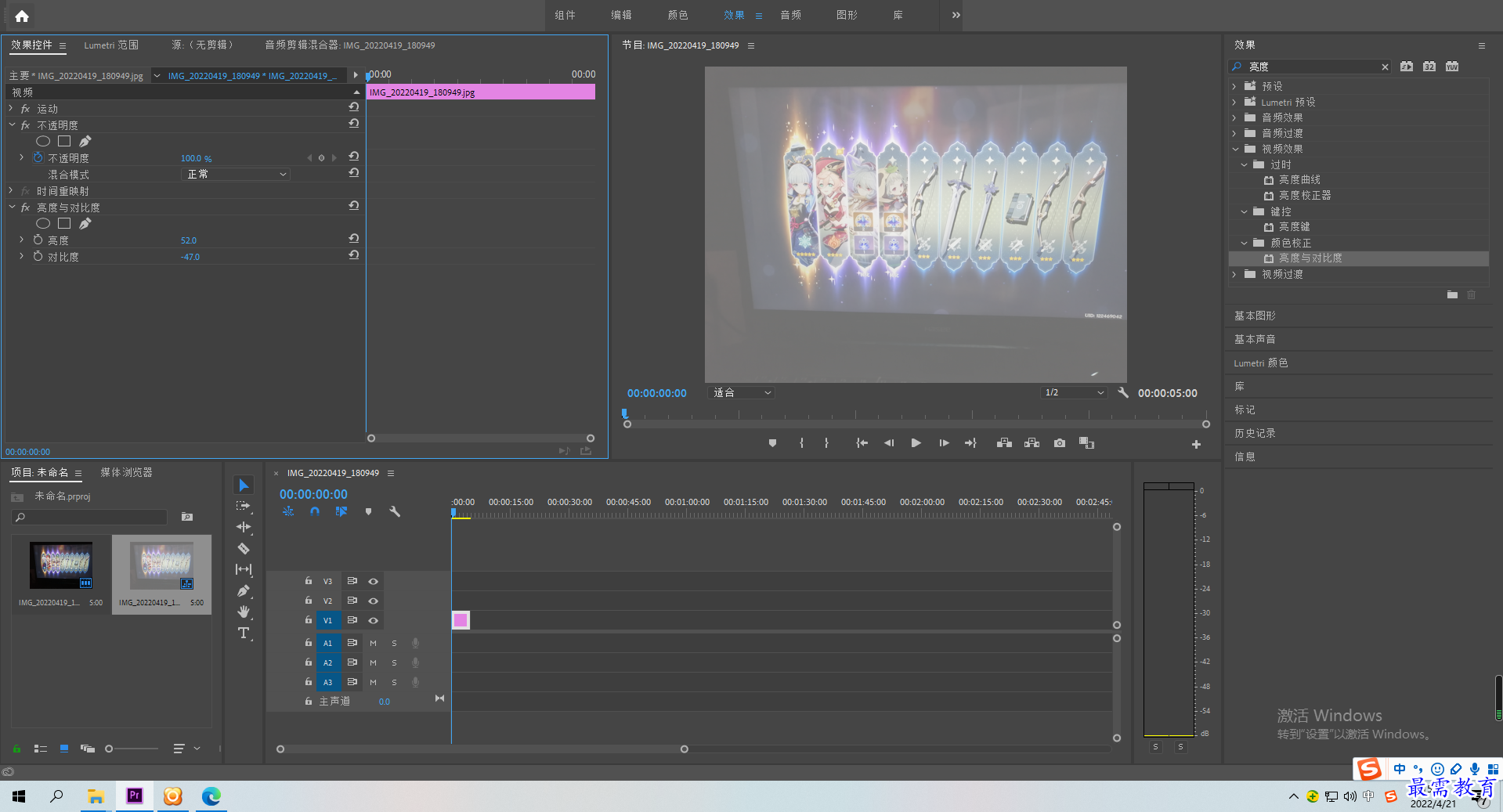Toggle linked selection in timeline
Image resolution: width=1503 pixels, height=812 pixels.
[x=341, y=511]
